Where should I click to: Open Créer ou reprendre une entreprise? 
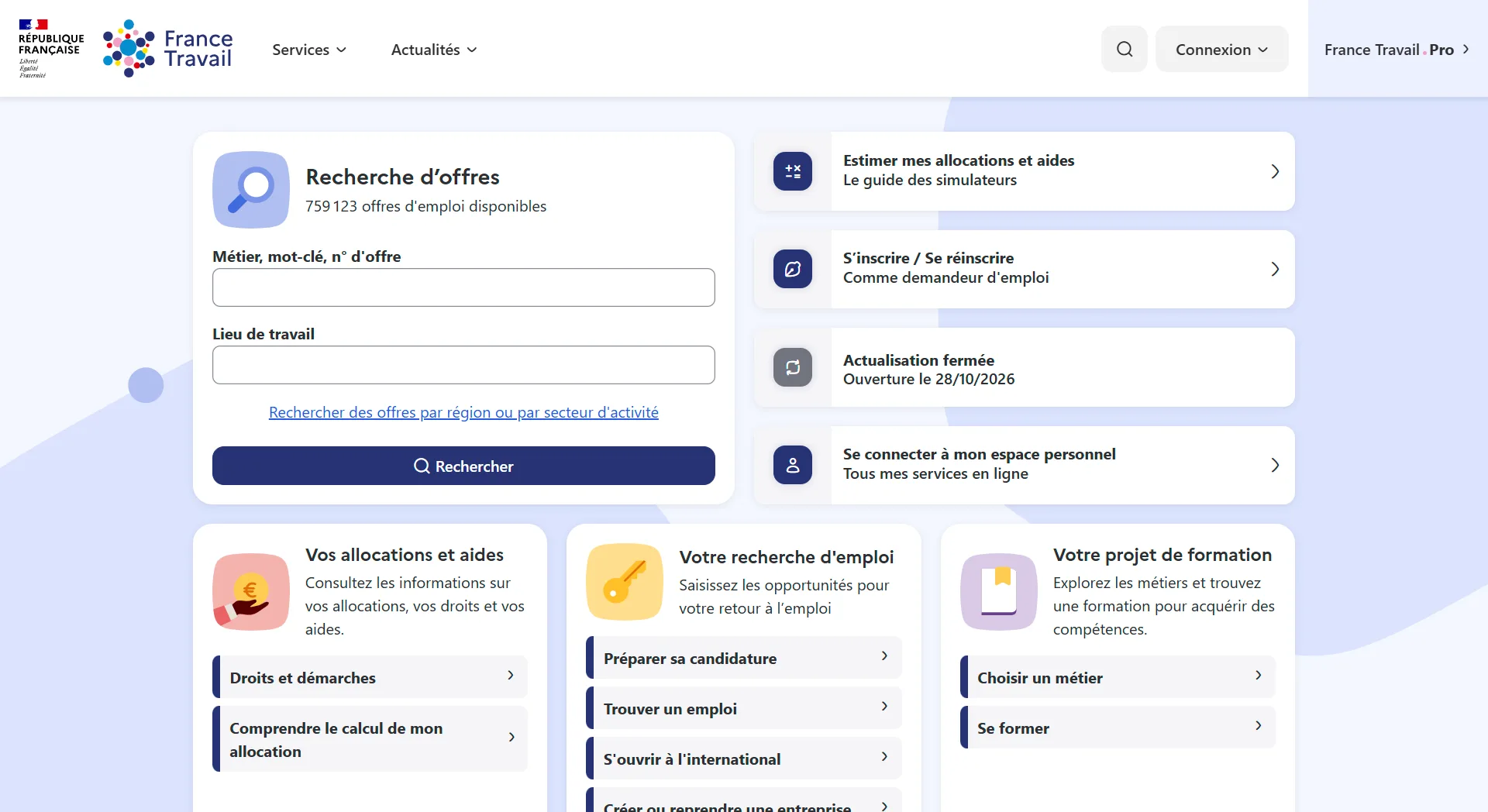tap(744, 801)
